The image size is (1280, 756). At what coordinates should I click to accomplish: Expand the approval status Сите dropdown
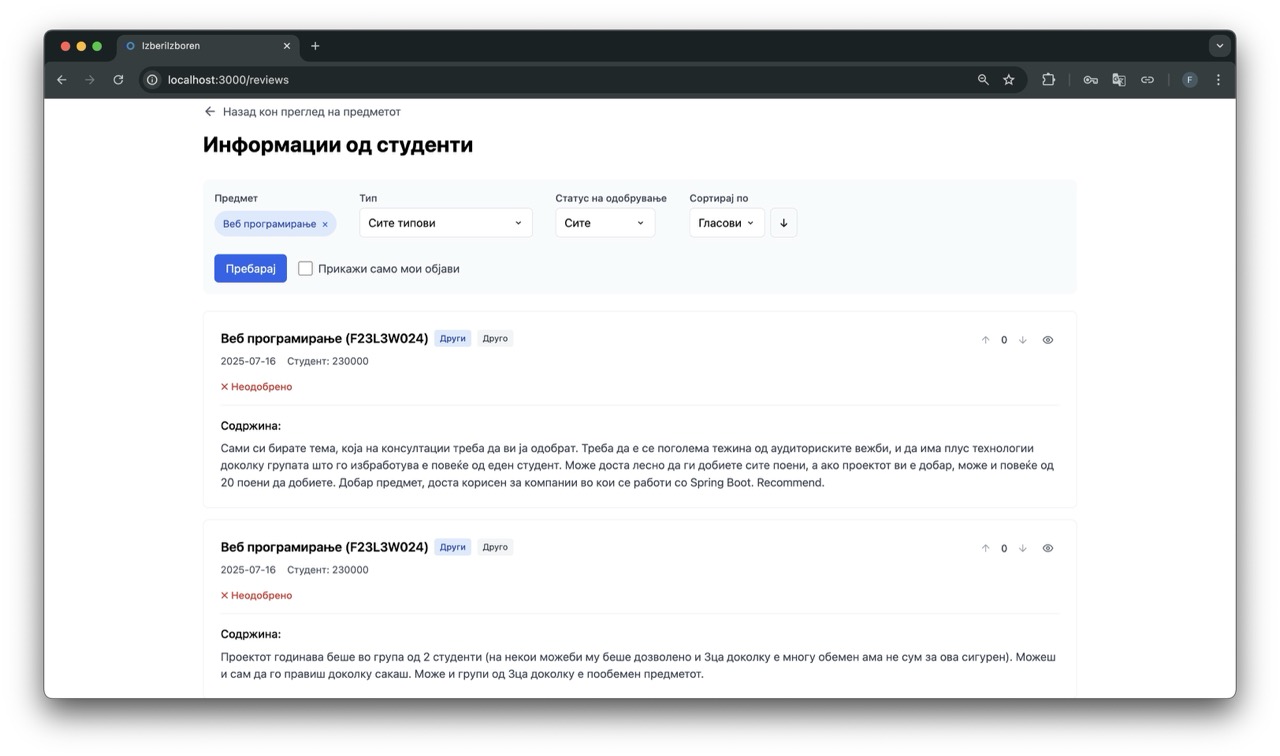point(604,223)
